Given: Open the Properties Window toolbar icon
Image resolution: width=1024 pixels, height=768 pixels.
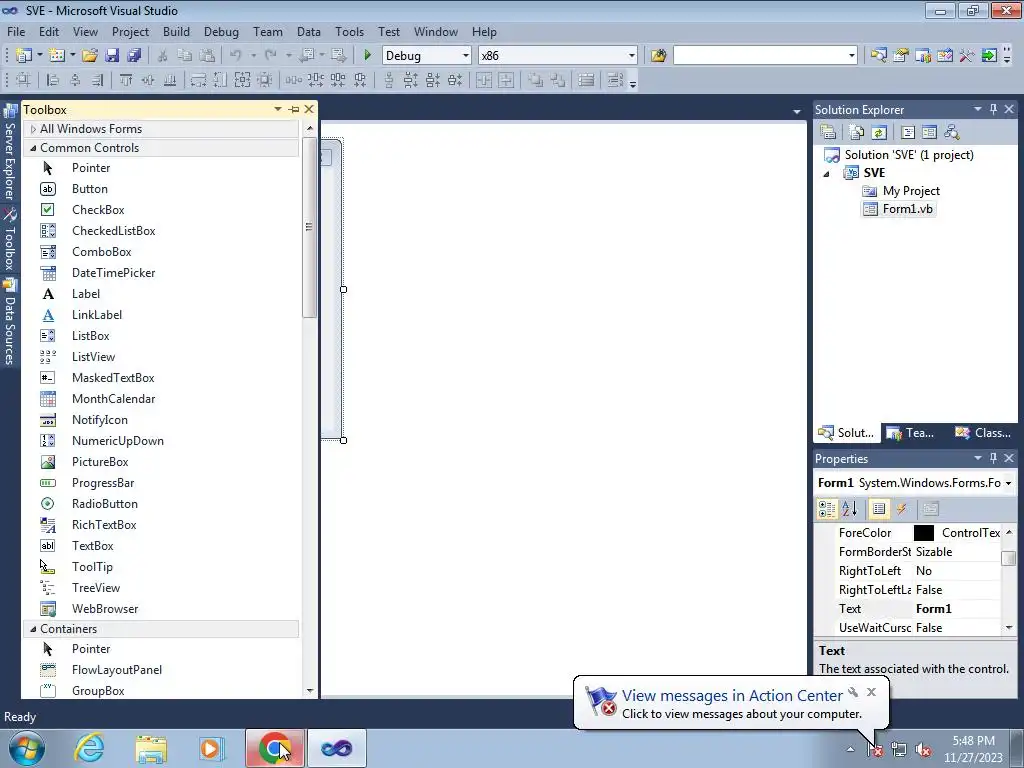Looking at the screenshot, I should (901, 56).
